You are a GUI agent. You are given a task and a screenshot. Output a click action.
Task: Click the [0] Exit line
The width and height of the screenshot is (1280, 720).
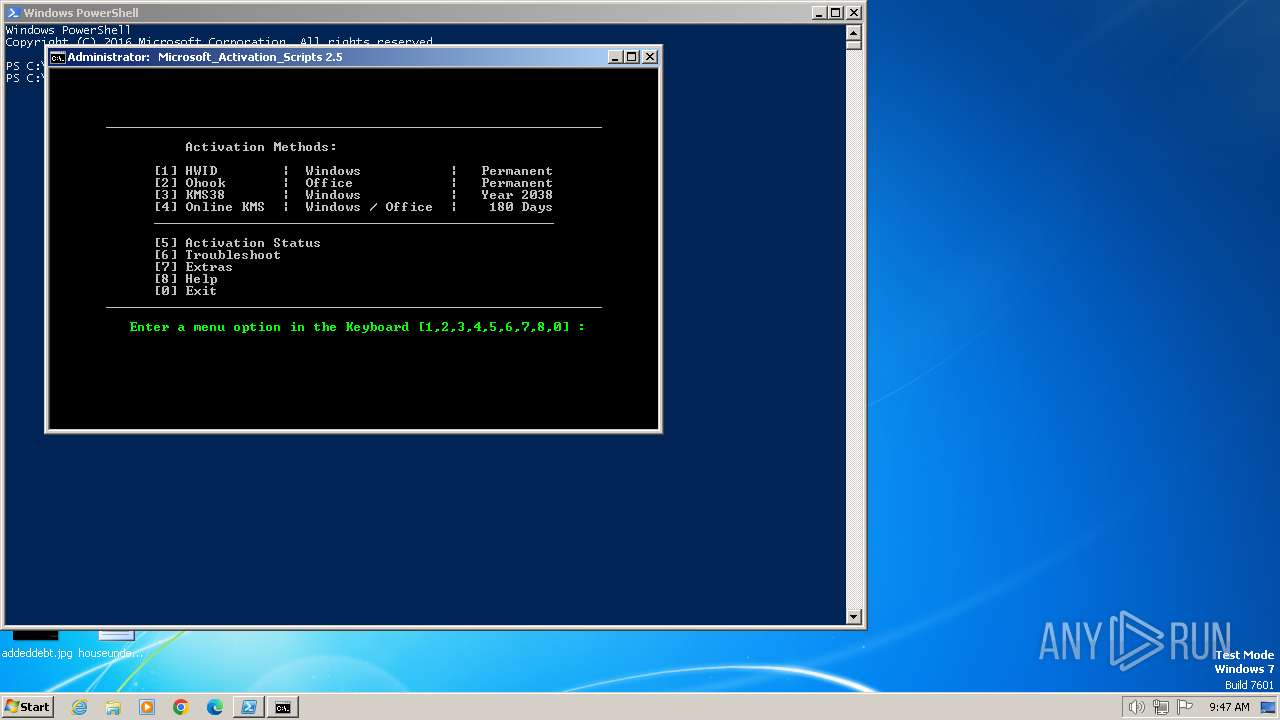pos(186,291)
